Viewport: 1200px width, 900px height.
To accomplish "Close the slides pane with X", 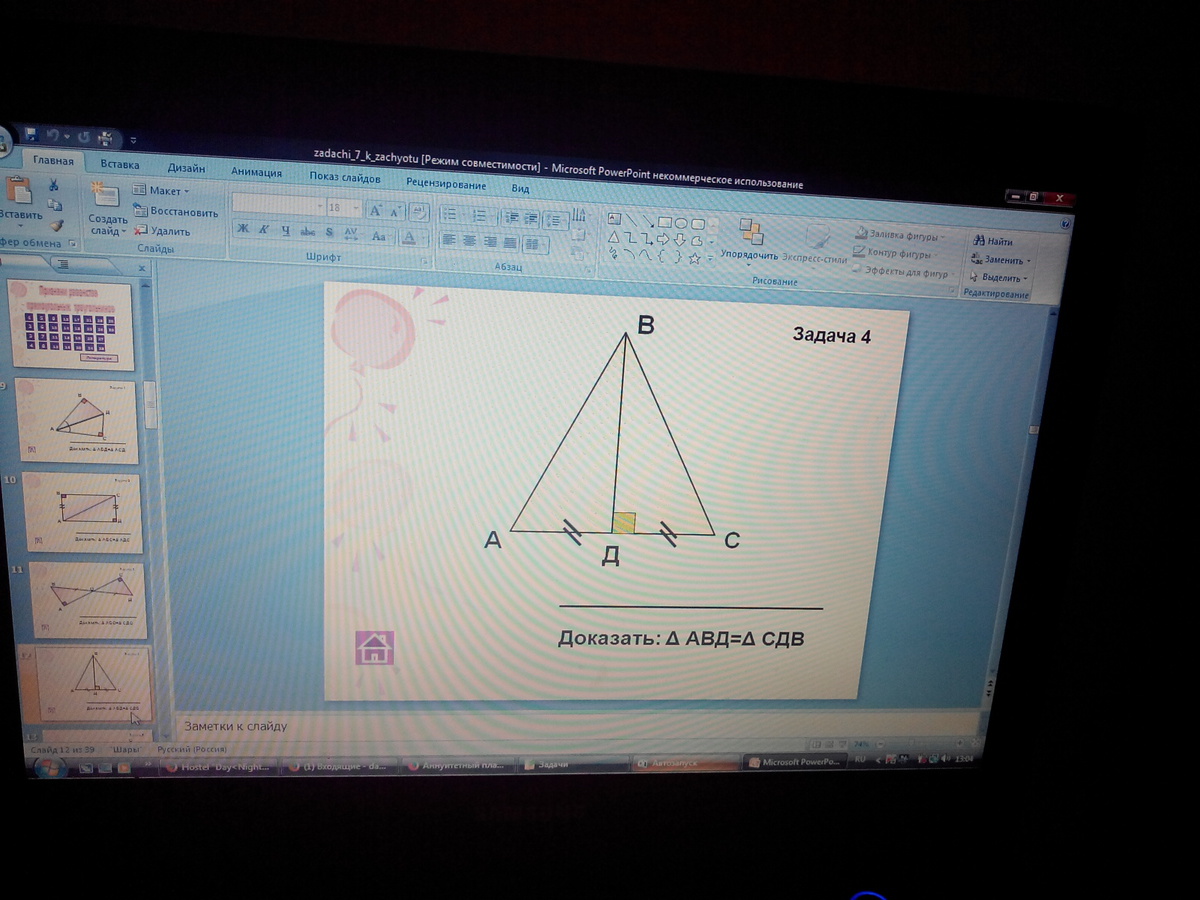I will point(142,268).
